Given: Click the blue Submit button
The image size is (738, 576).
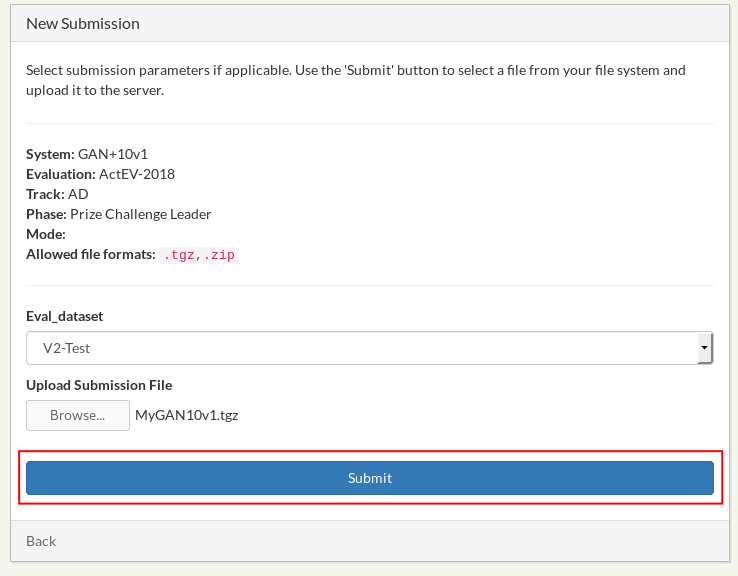Looking at the screenshot, I should [369, 478].
